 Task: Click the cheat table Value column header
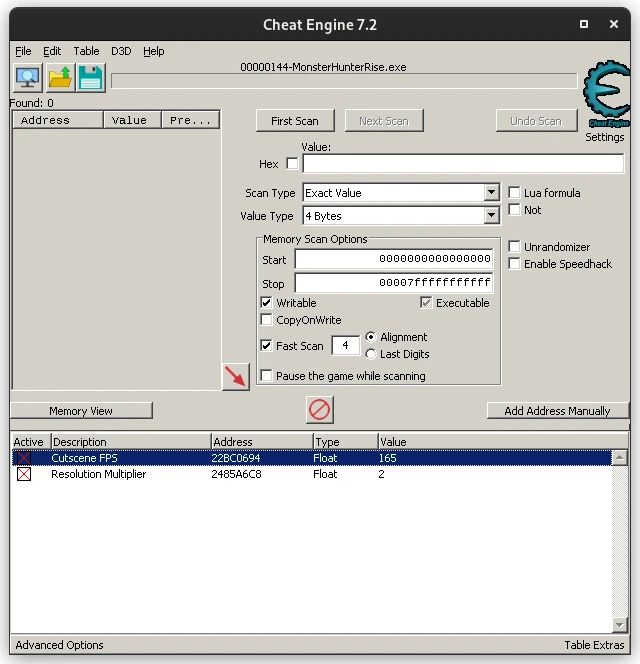[x=503, y=442]
